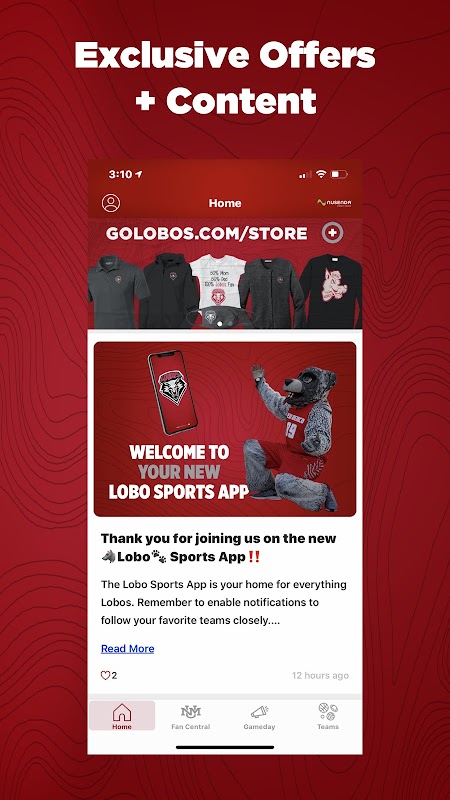The width and height of the screenshot is (450, 800).
Task: Select the Teams sports balls icon
Action: click(x=328, y=711)
